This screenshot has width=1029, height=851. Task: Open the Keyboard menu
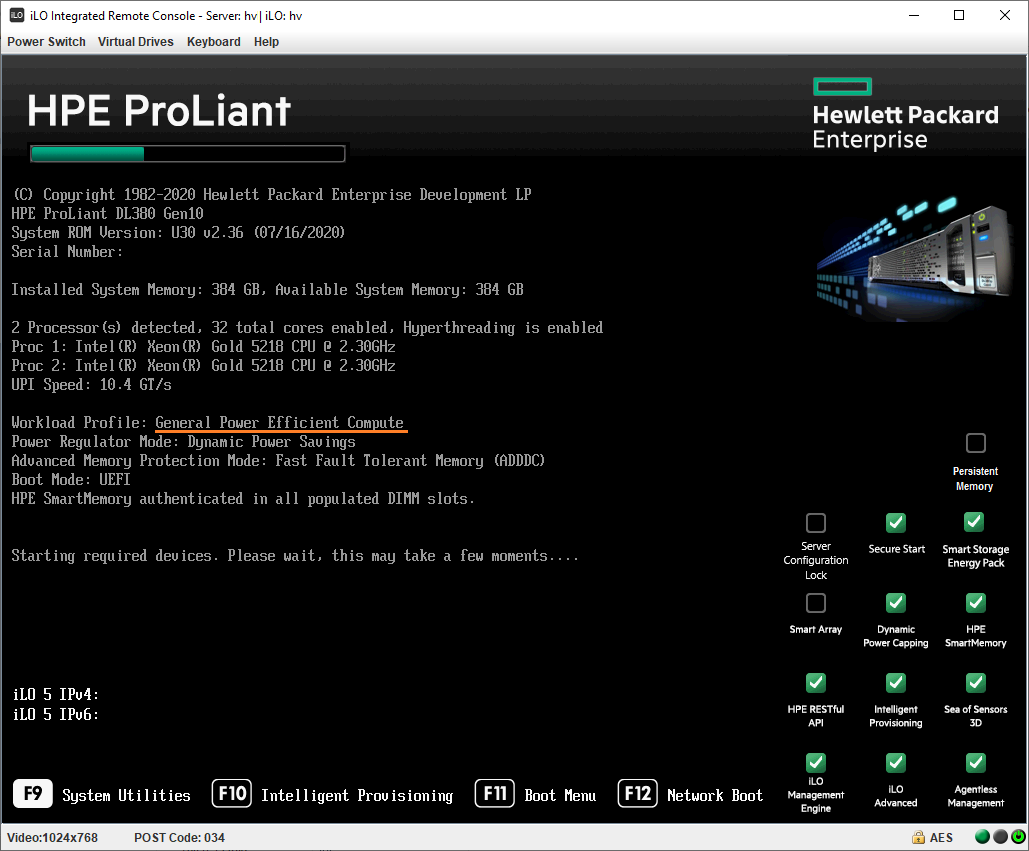point(214,41)
